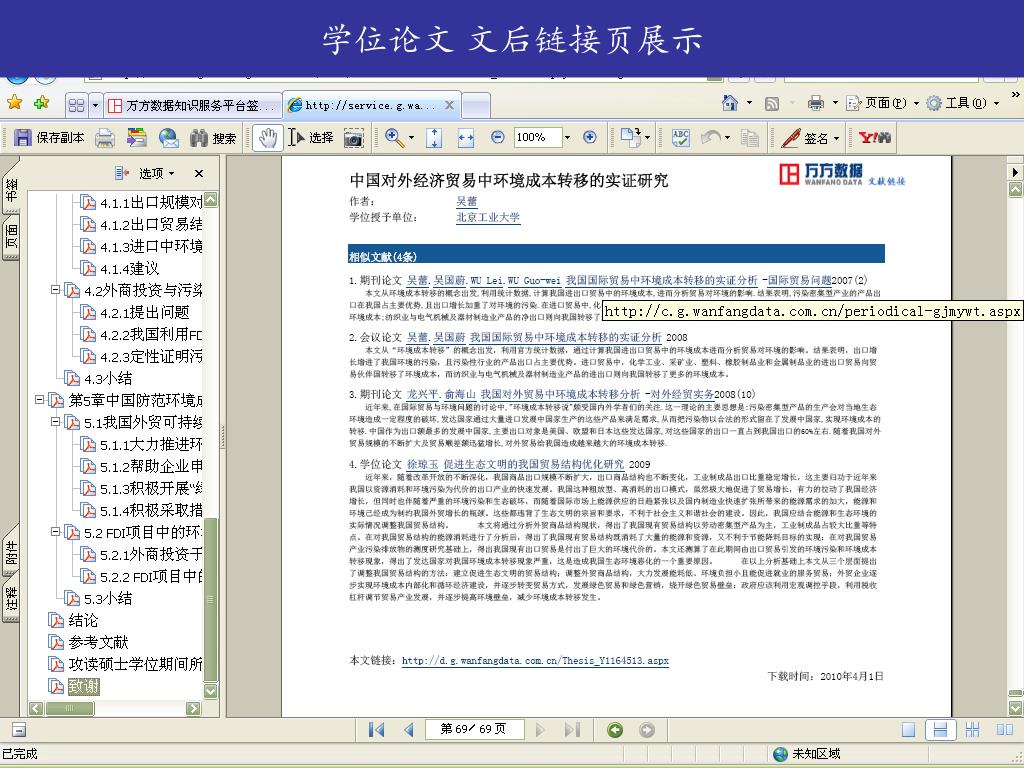The image size is (1024, 768).
Task: Click the zoom-in magnifier tool
Action: [394, 137]
